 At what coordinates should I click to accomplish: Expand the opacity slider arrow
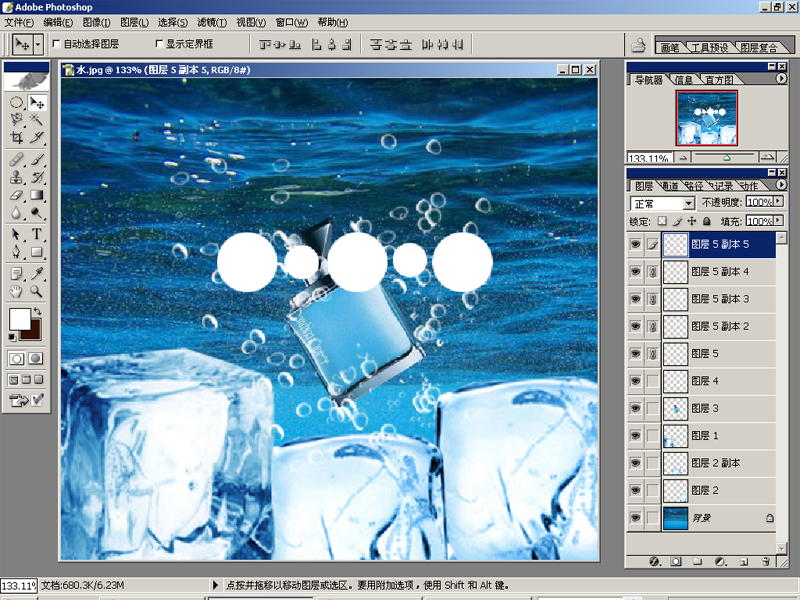click(x=778, y=202)
